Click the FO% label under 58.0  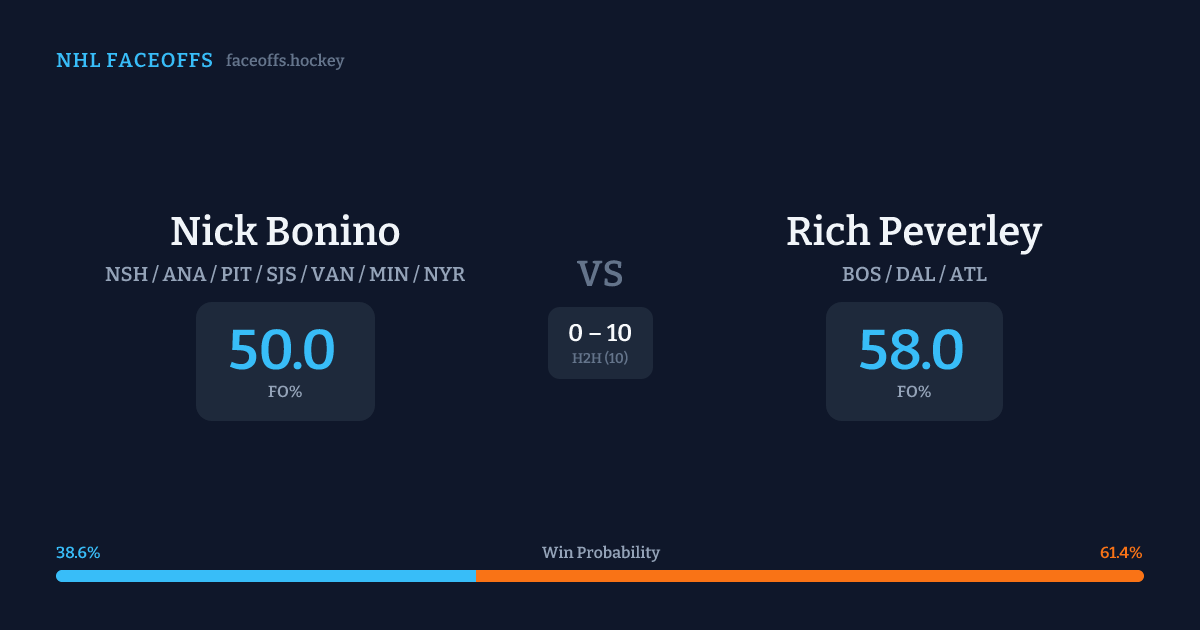tap(914, 392)
